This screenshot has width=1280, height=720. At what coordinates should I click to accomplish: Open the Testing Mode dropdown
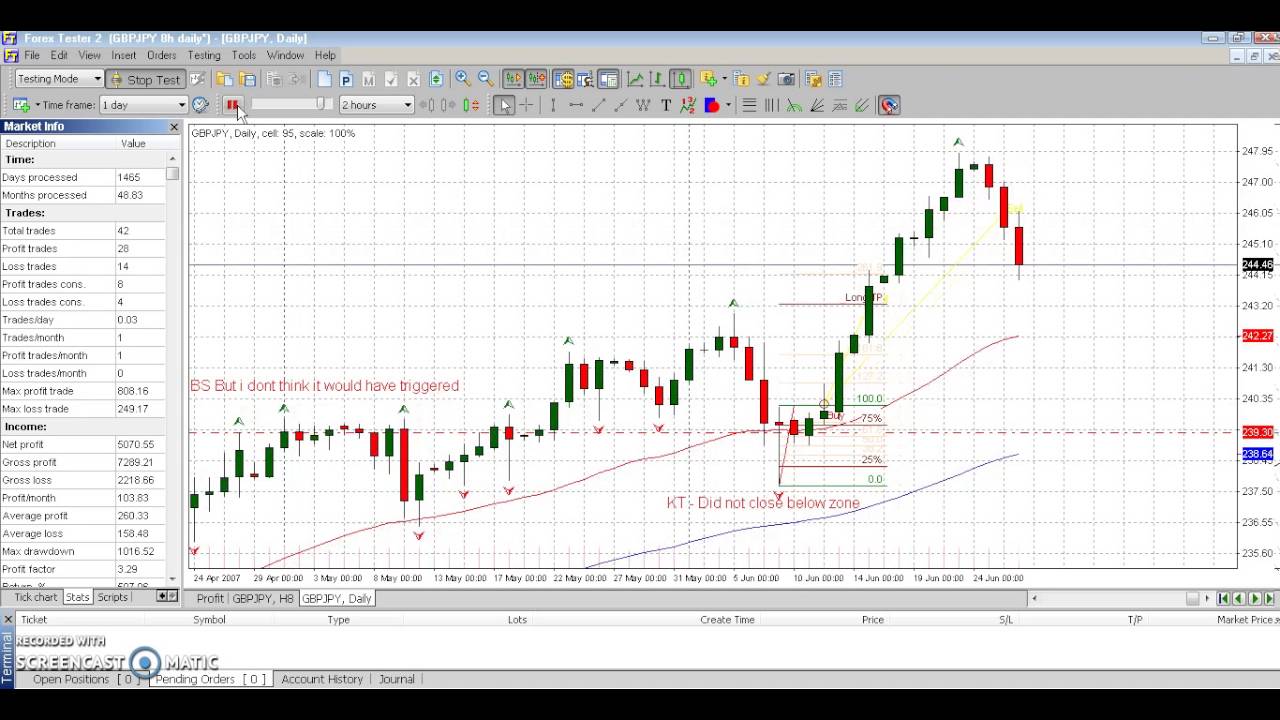click(x=59, y=79)
